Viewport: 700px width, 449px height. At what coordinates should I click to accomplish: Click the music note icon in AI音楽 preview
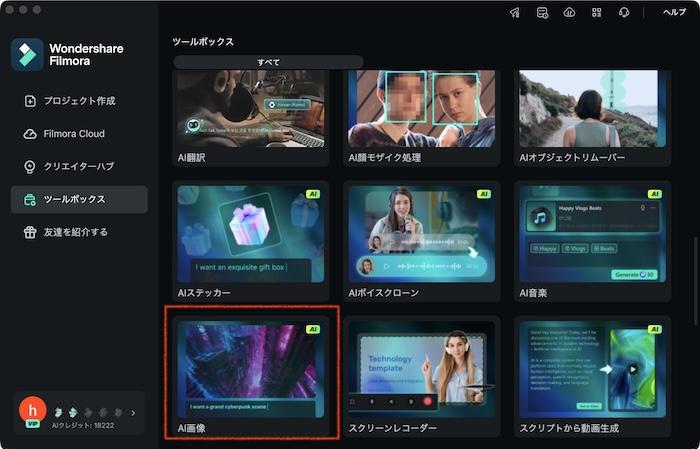coord(540,218)
